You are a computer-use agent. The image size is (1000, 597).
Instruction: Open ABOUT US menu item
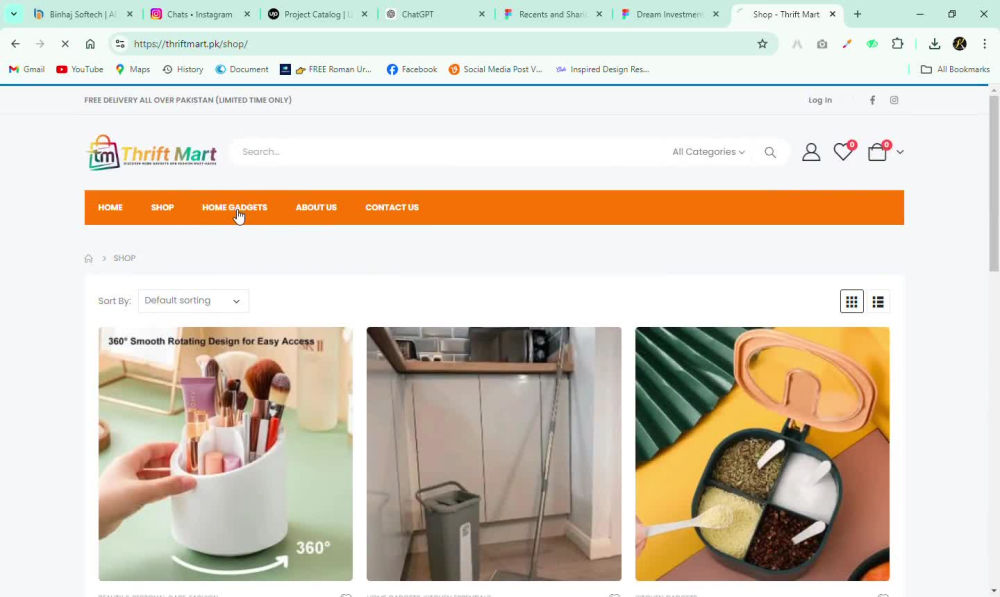point(316,207)
